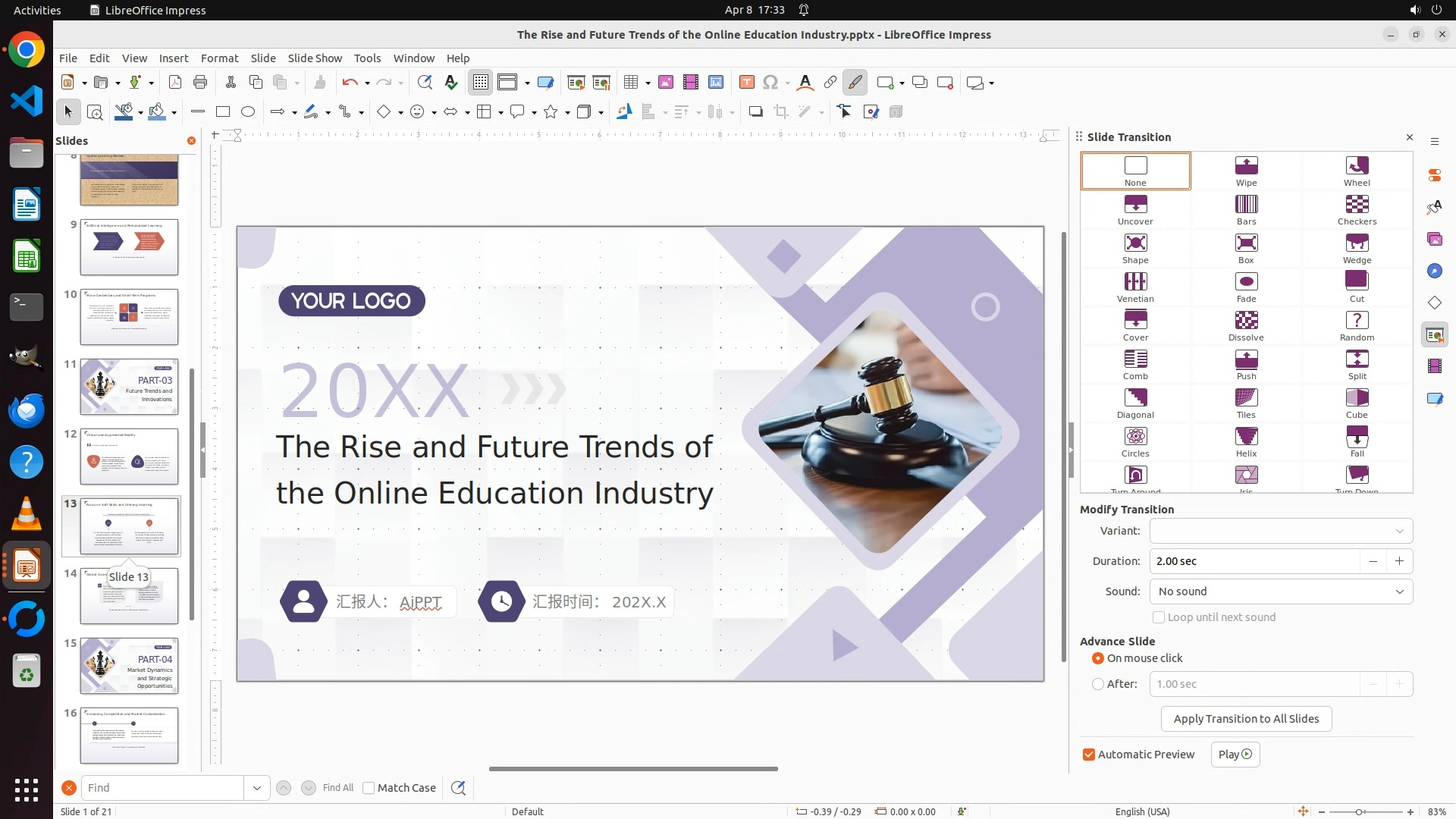Click the Export as PDF toolbar icon
The width and height of the screenshot is (1456, 819).
[175, 83]
